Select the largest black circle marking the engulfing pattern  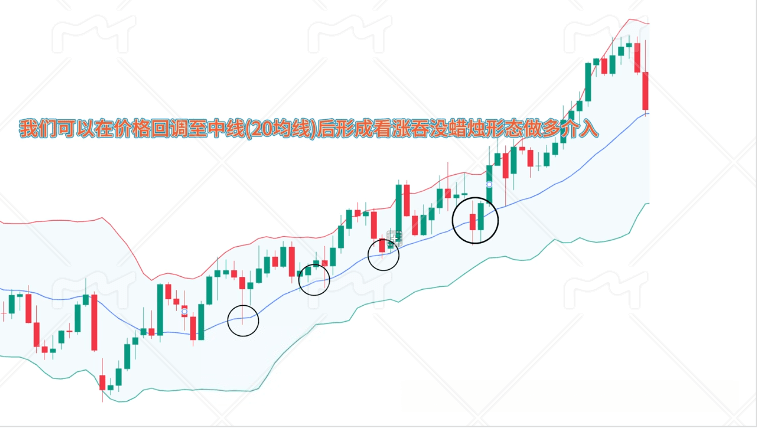pyautogui.click(x=476, y=219)
